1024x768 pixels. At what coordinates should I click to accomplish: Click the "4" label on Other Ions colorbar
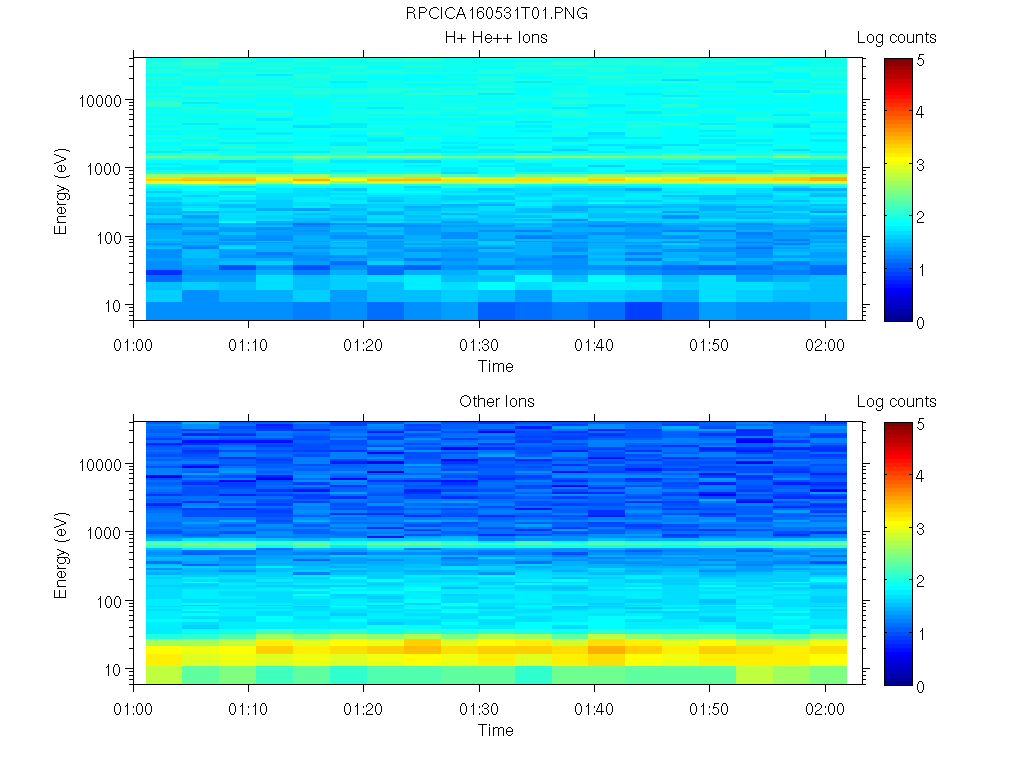coord(921,476)
